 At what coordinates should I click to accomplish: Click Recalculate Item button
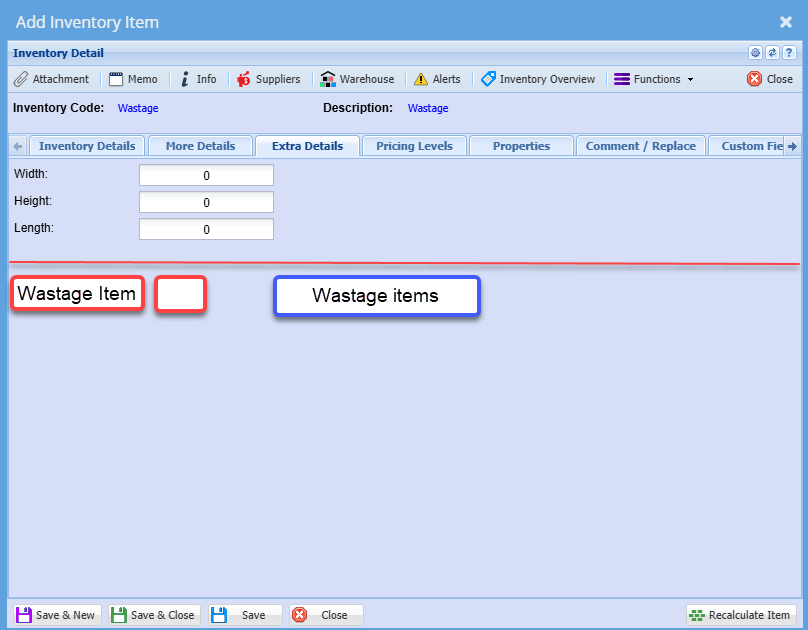741,615
